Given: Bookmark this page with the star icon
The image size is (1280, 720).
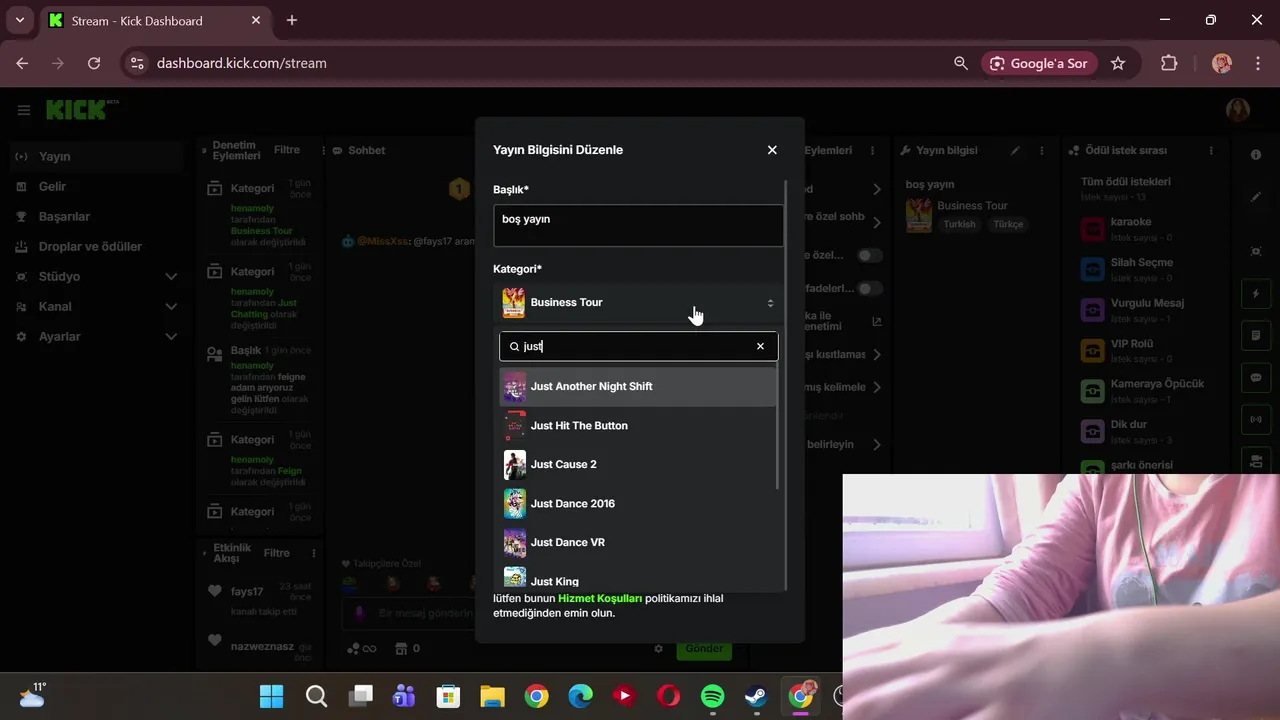Looking at the screenshot, I should point(1118,63).
